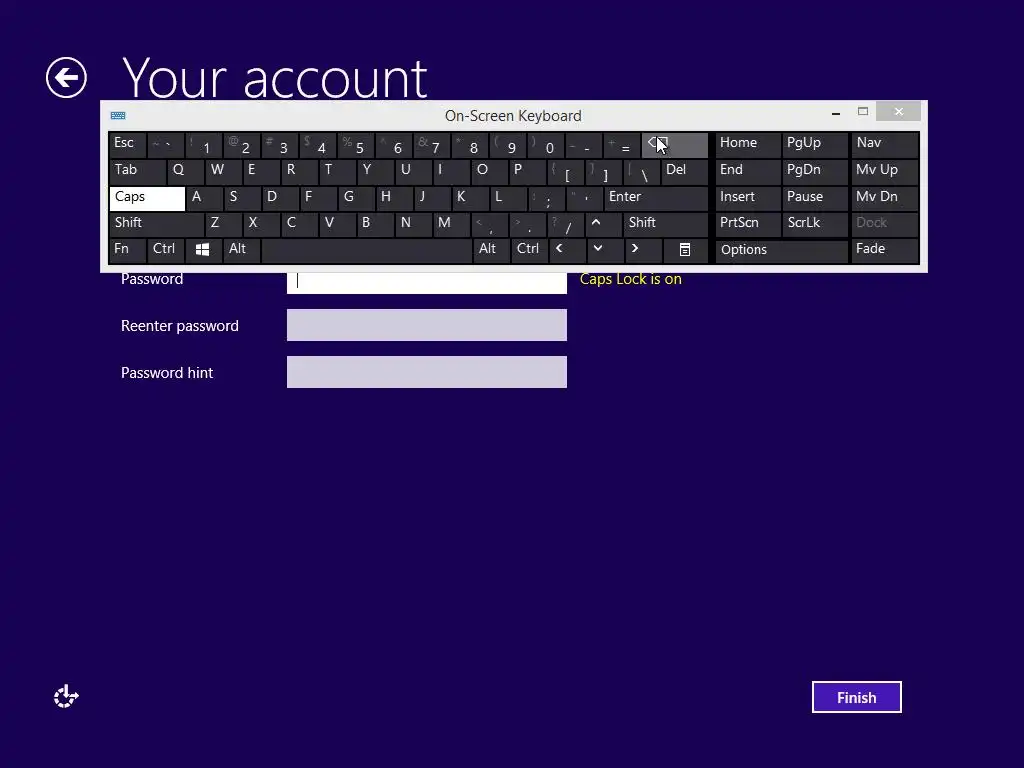The image size is (1024, 768).
Task: Tap the spacebar key
Action: [x=366, y=250]
